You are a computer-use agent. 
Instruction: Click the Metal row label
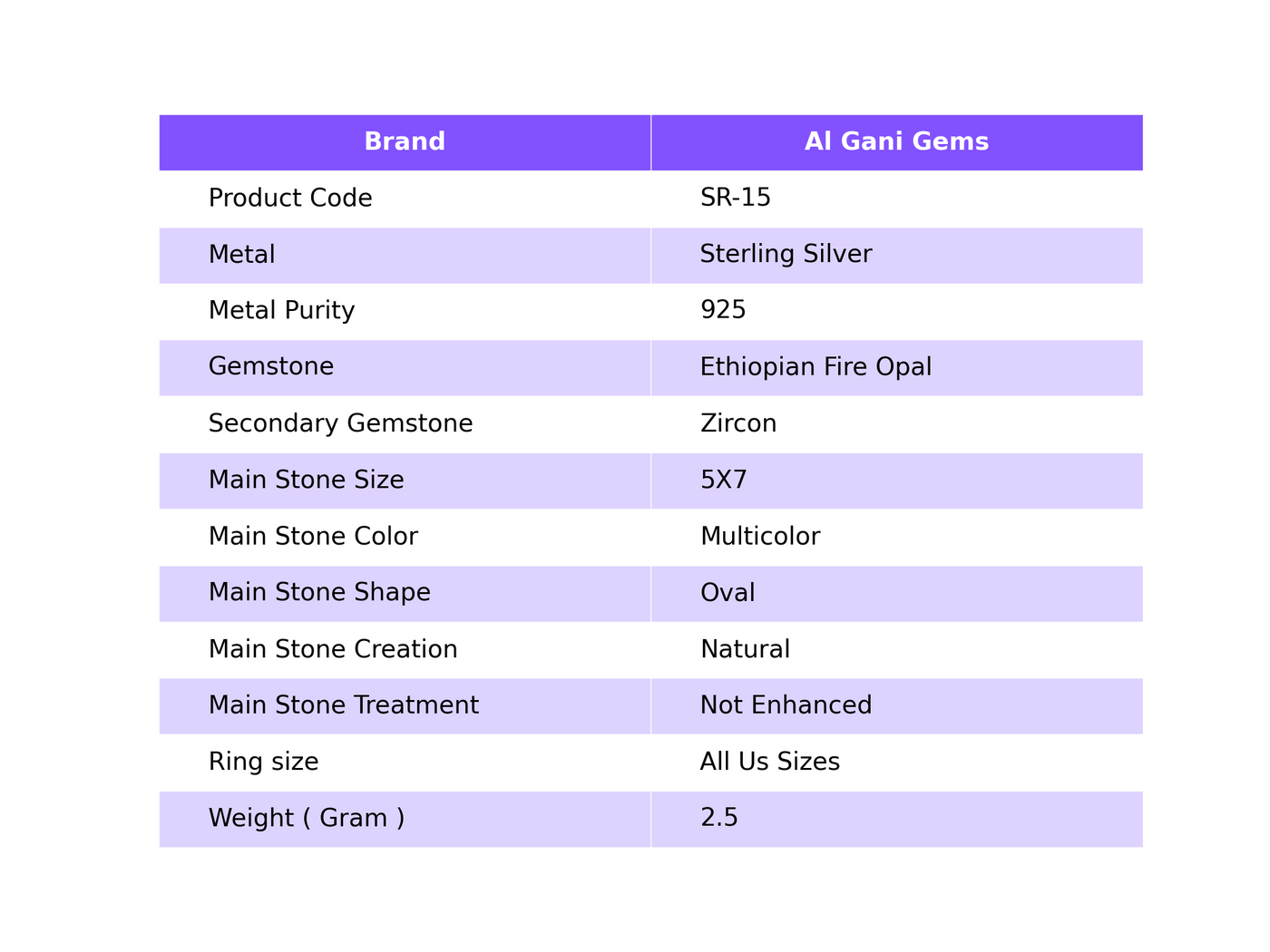coord(241,255)
